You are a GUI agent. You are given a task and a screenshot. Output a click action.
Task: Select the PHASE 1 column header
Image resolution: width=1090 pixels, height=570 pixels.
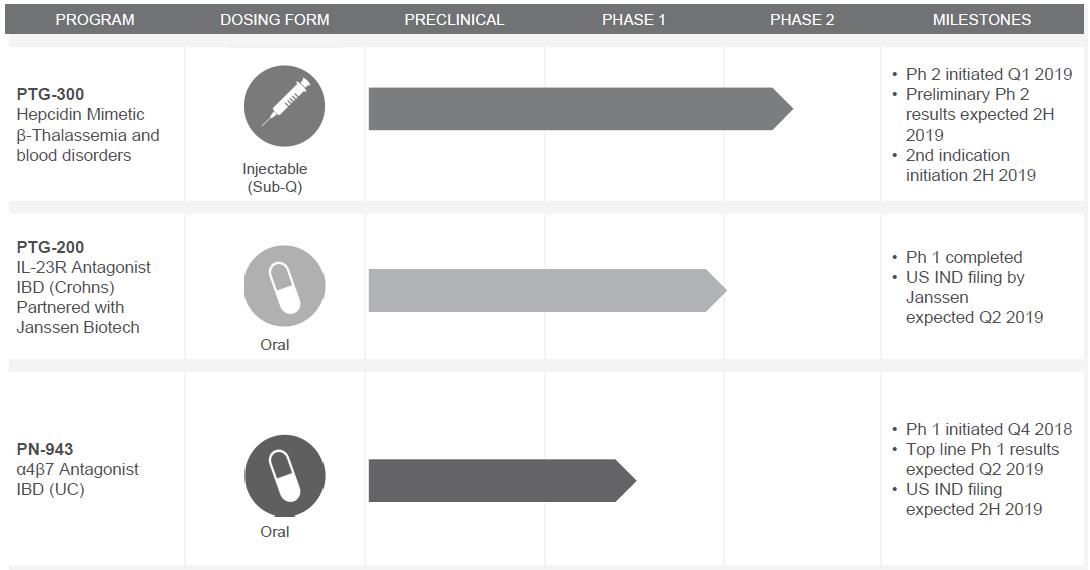[633, 20]
